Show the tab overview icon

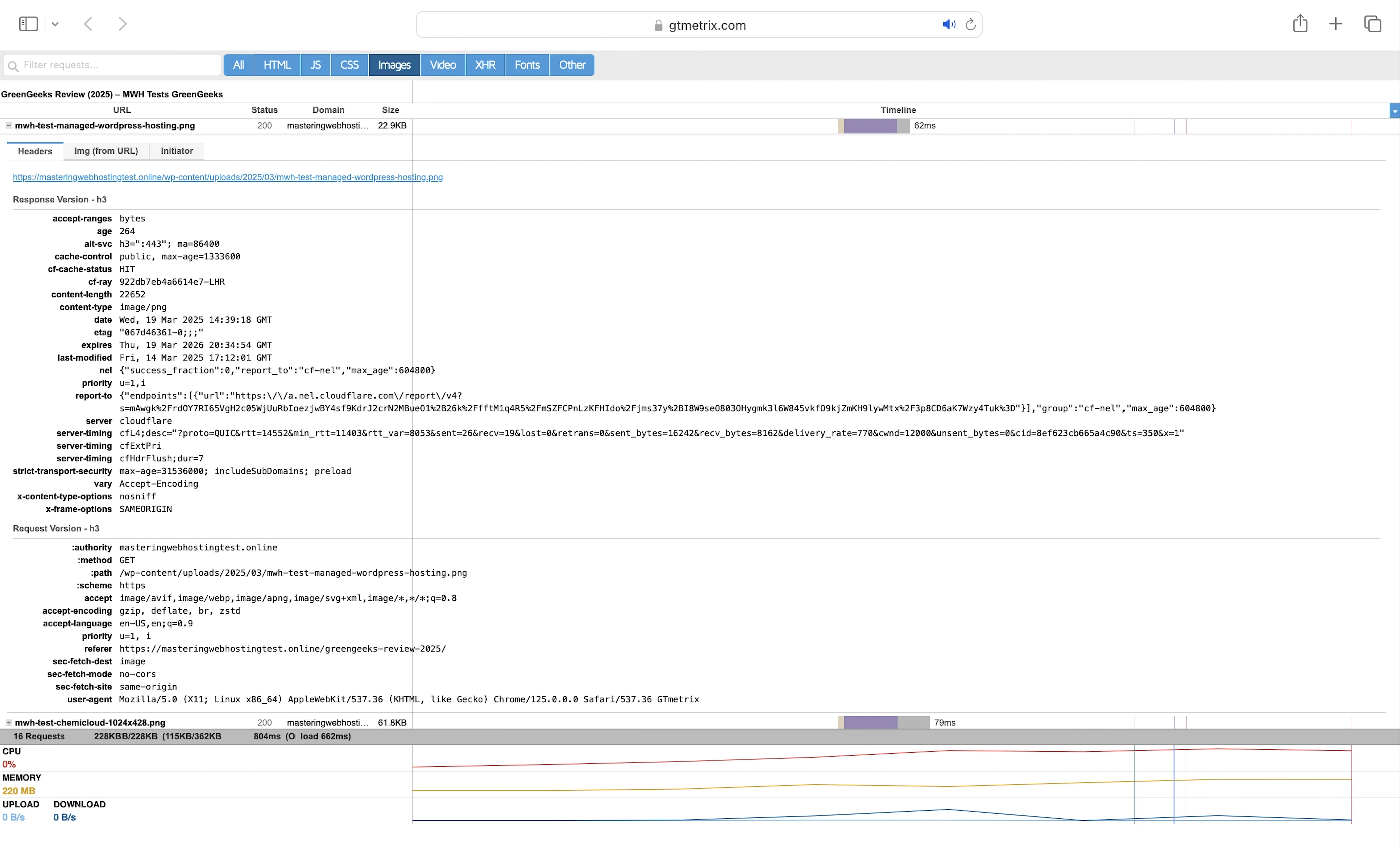coord(1372,24)
